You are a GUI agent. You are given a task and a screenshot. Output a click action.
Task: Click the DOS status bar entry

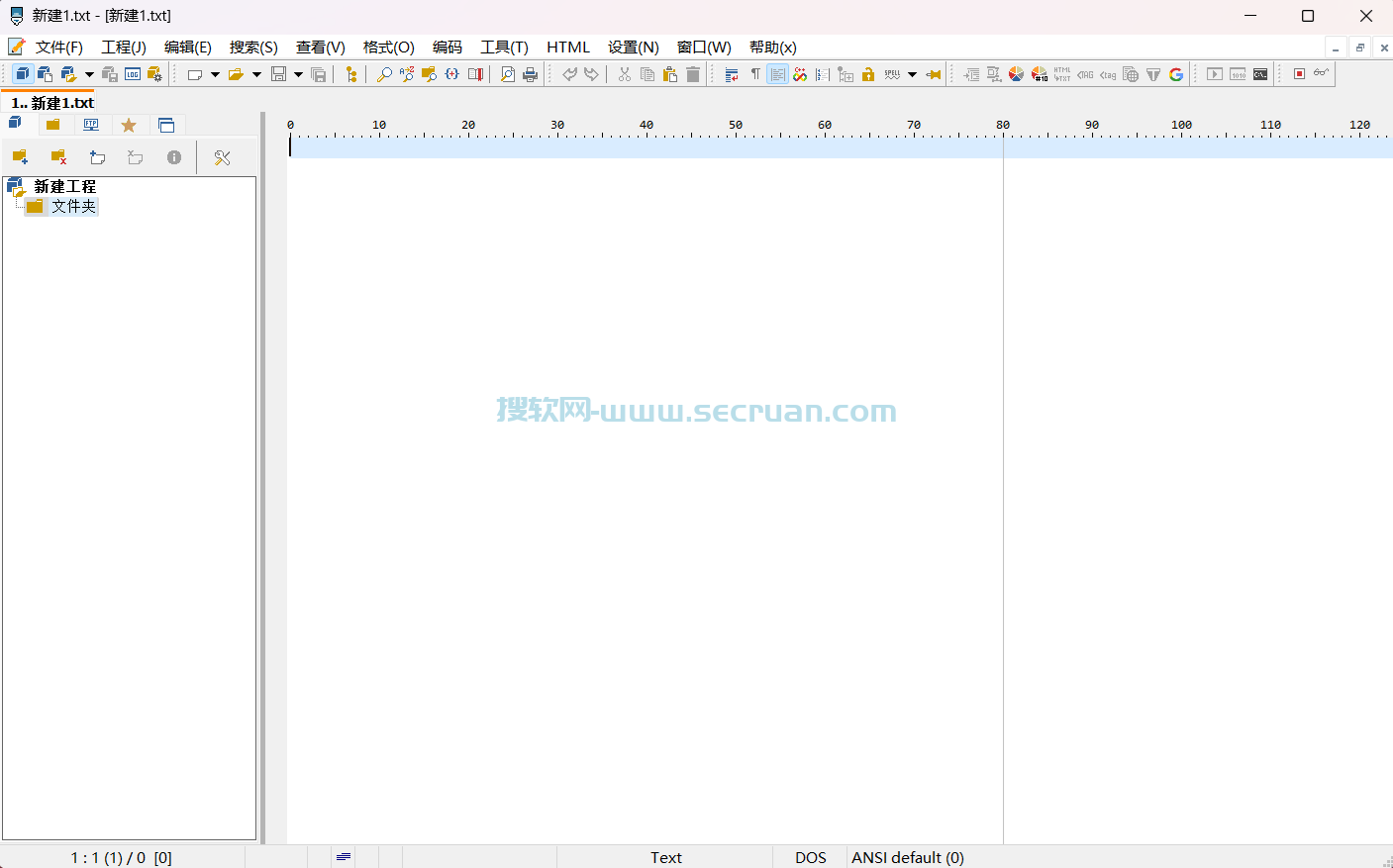pos(810,857)
